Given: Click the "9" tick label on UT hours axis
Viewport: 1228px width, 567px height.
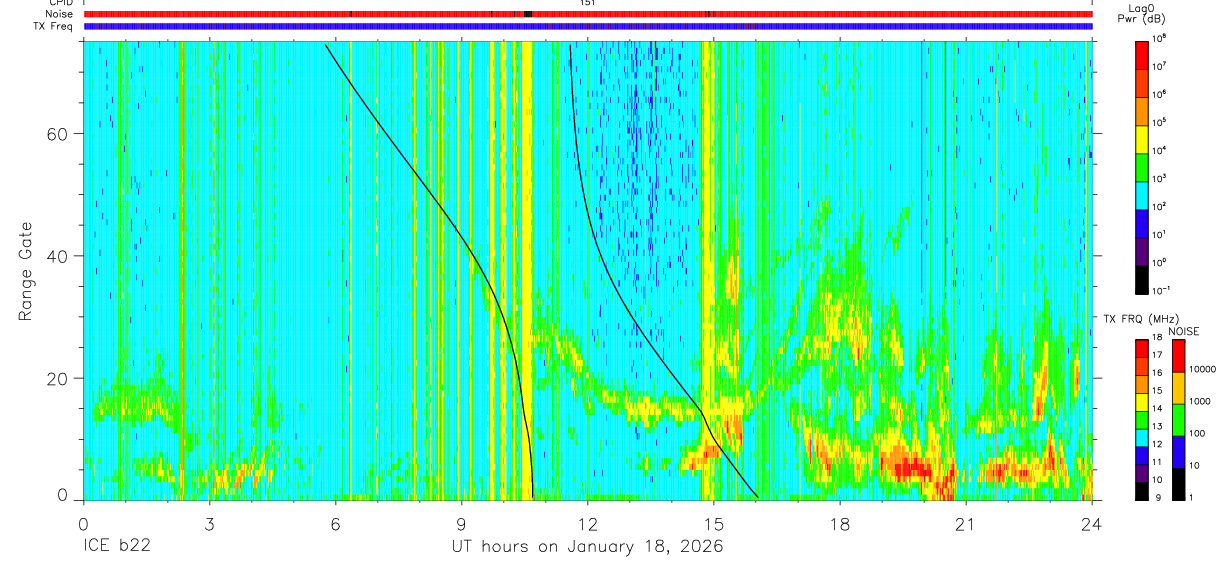Looking at the screenshot, I should pyautogui.click(x=462, y=523).
